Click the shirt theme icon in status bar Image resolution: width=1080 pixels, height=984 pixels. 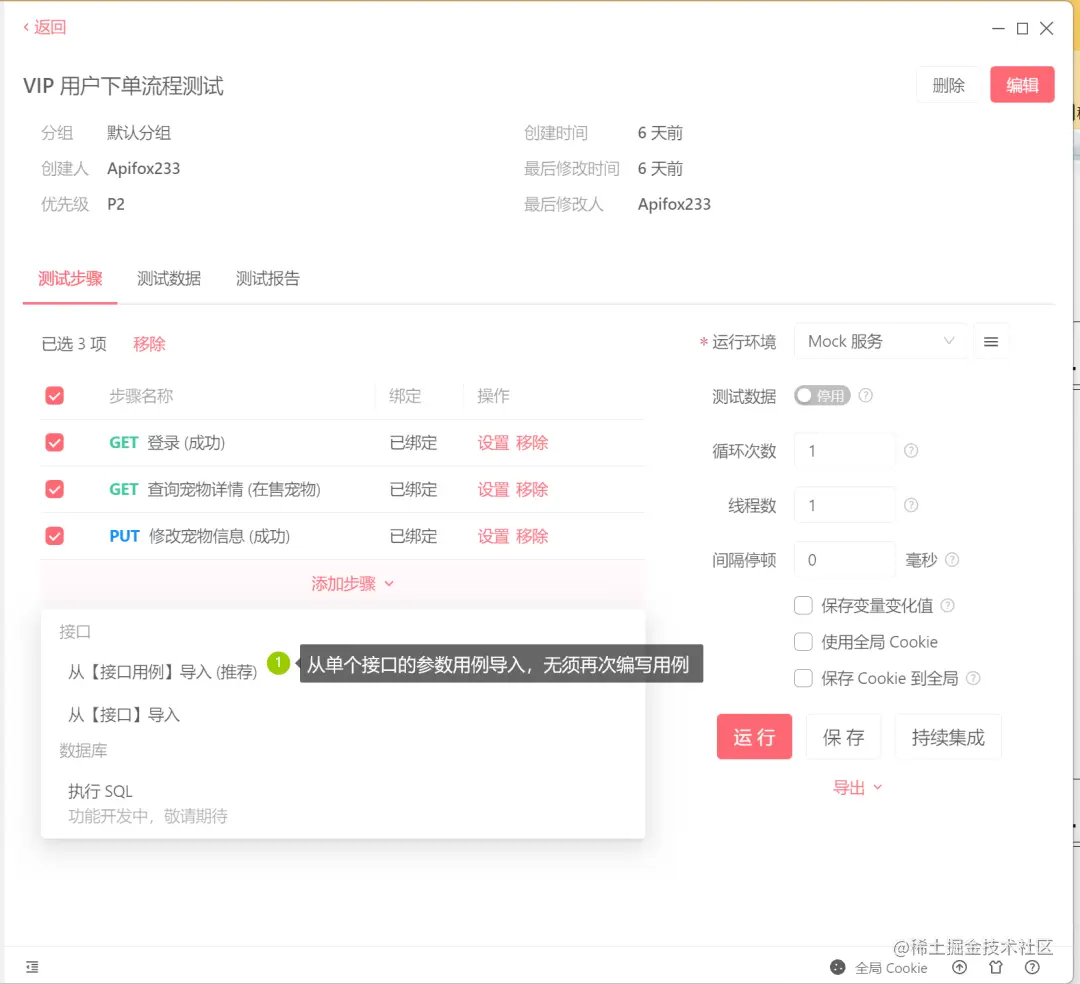pos(996,967)
